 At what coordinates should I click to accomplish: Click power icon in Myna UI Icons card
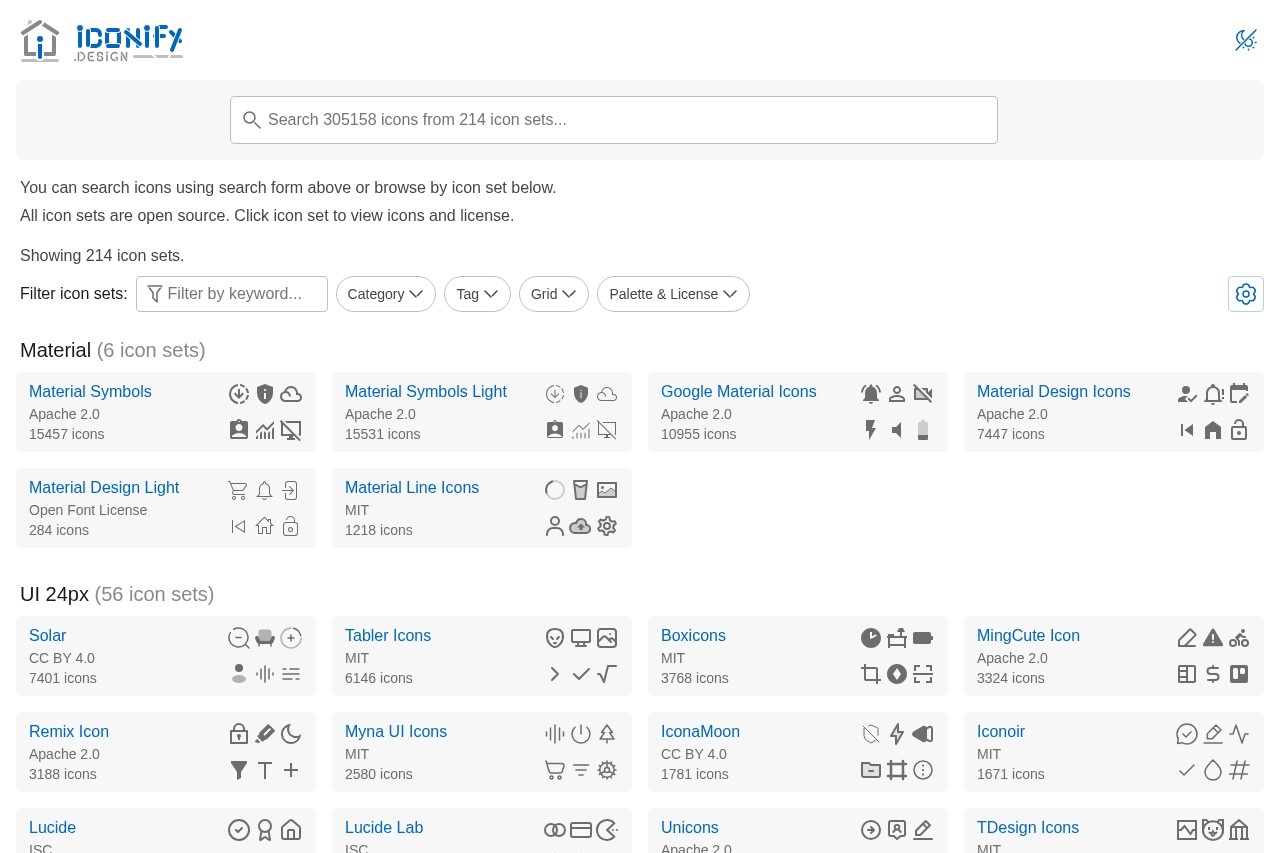click(581, 734)
